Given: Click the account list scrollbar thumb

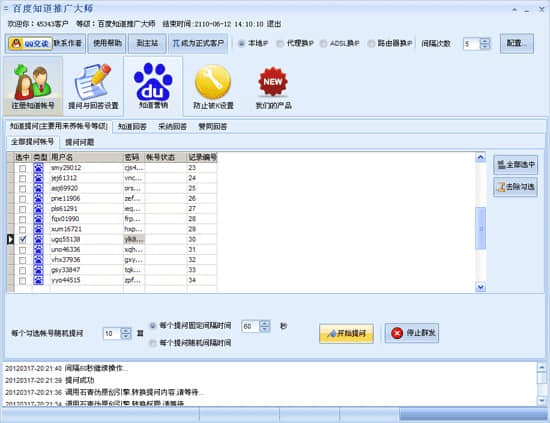Looking at the screenshot, I should tap(481, 228).
